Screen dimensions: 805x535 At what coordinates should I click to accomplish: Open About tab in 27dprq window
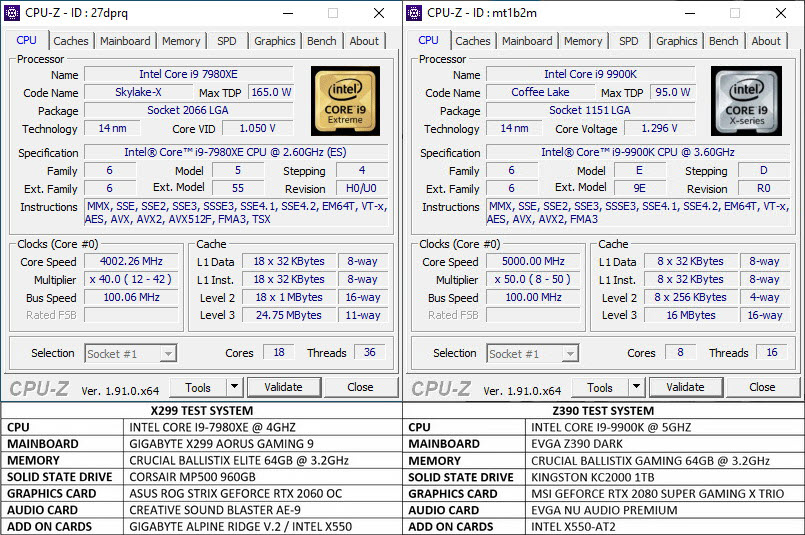tap(364, 41)
